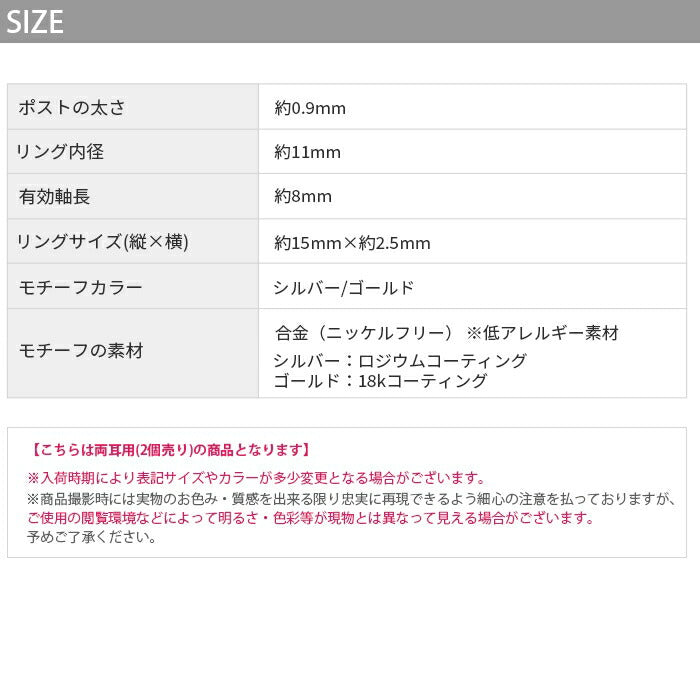Click the pink 両耳用(2個売り) notice heading
The height and width of the screenshot is (700, 700).
tap(170, 450)
